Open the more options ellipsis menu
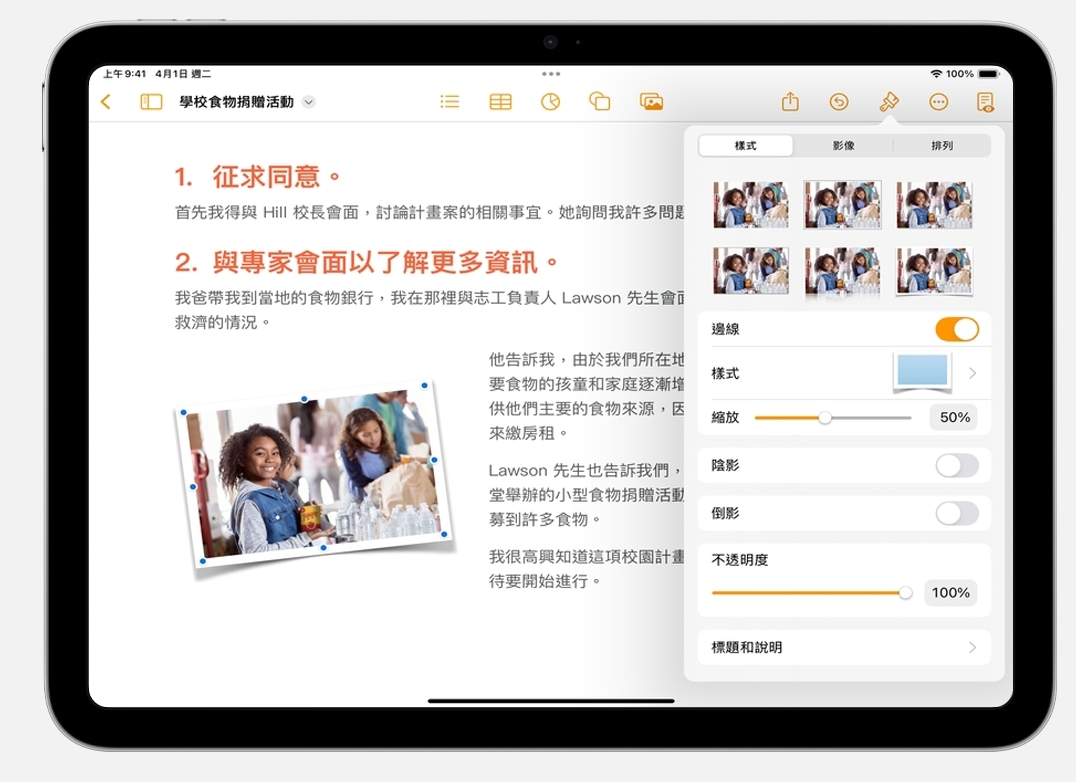 tap(938, 102)
